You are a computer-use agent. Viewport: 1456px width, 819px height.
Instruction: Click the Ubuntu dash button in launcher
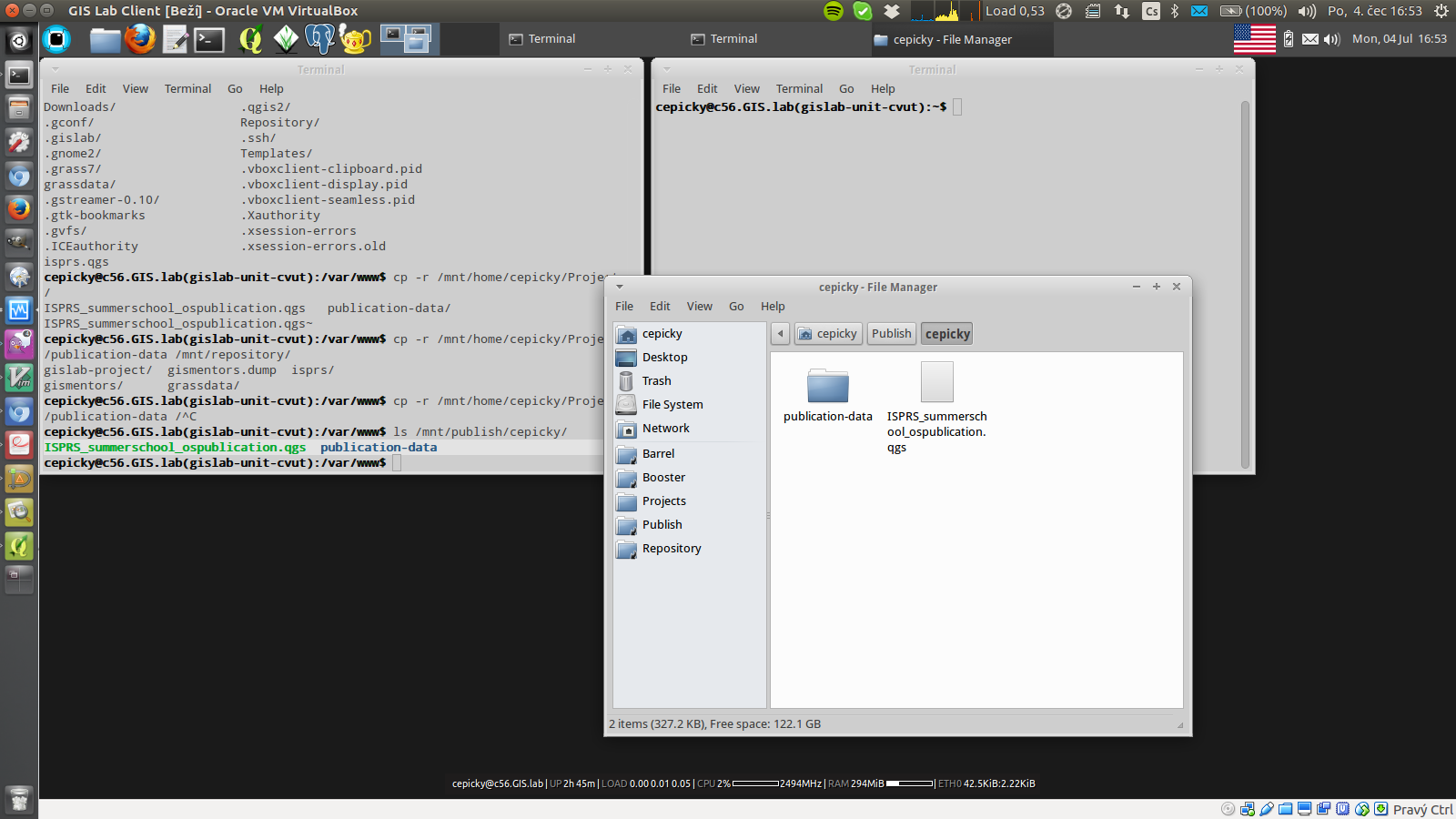[x=19, y=41]
